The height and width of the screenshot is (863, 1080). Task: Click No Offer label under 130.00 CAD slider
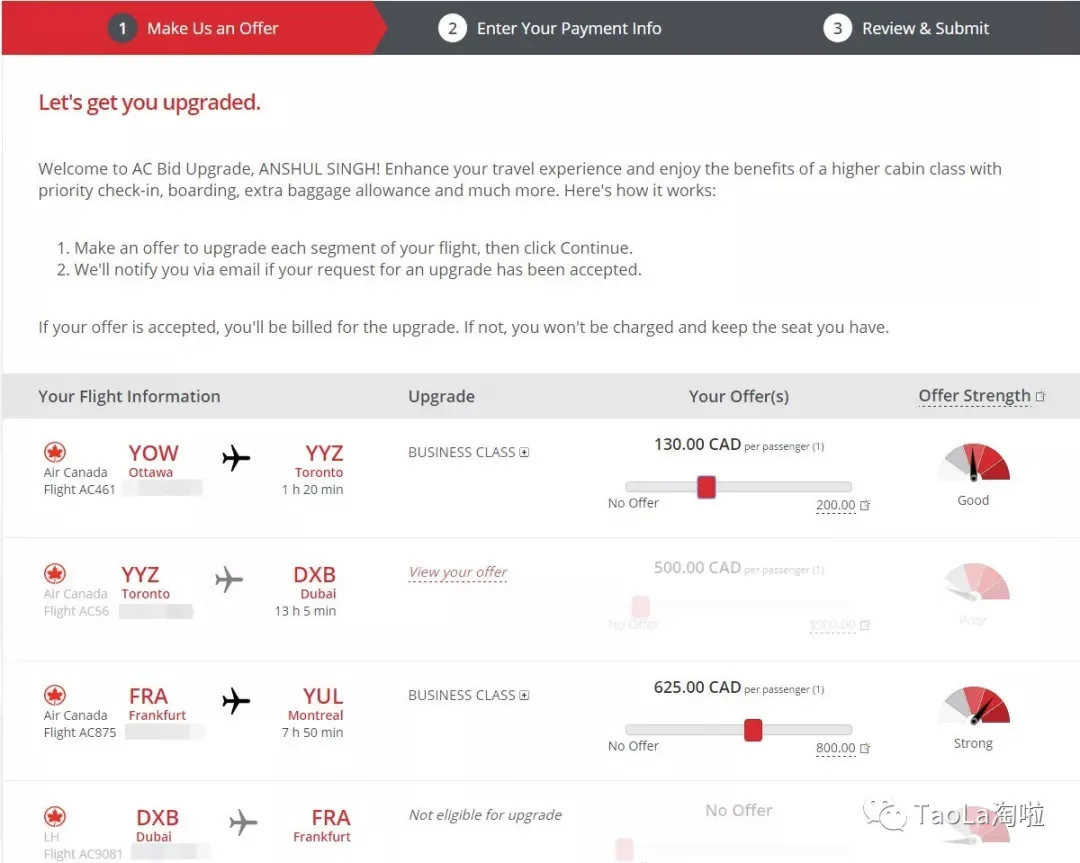click(633, 503)
